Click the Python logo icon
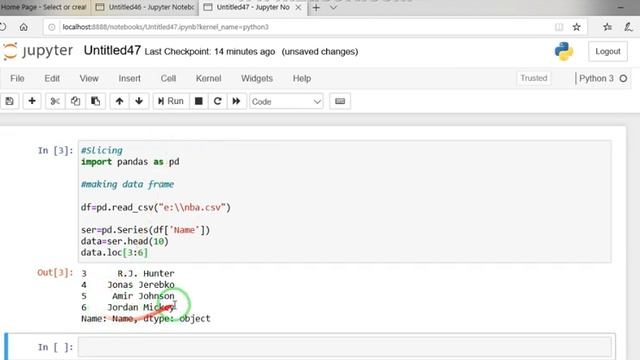Image resolution: width=640 pixels, height=360 pixels. coord(564,51)
